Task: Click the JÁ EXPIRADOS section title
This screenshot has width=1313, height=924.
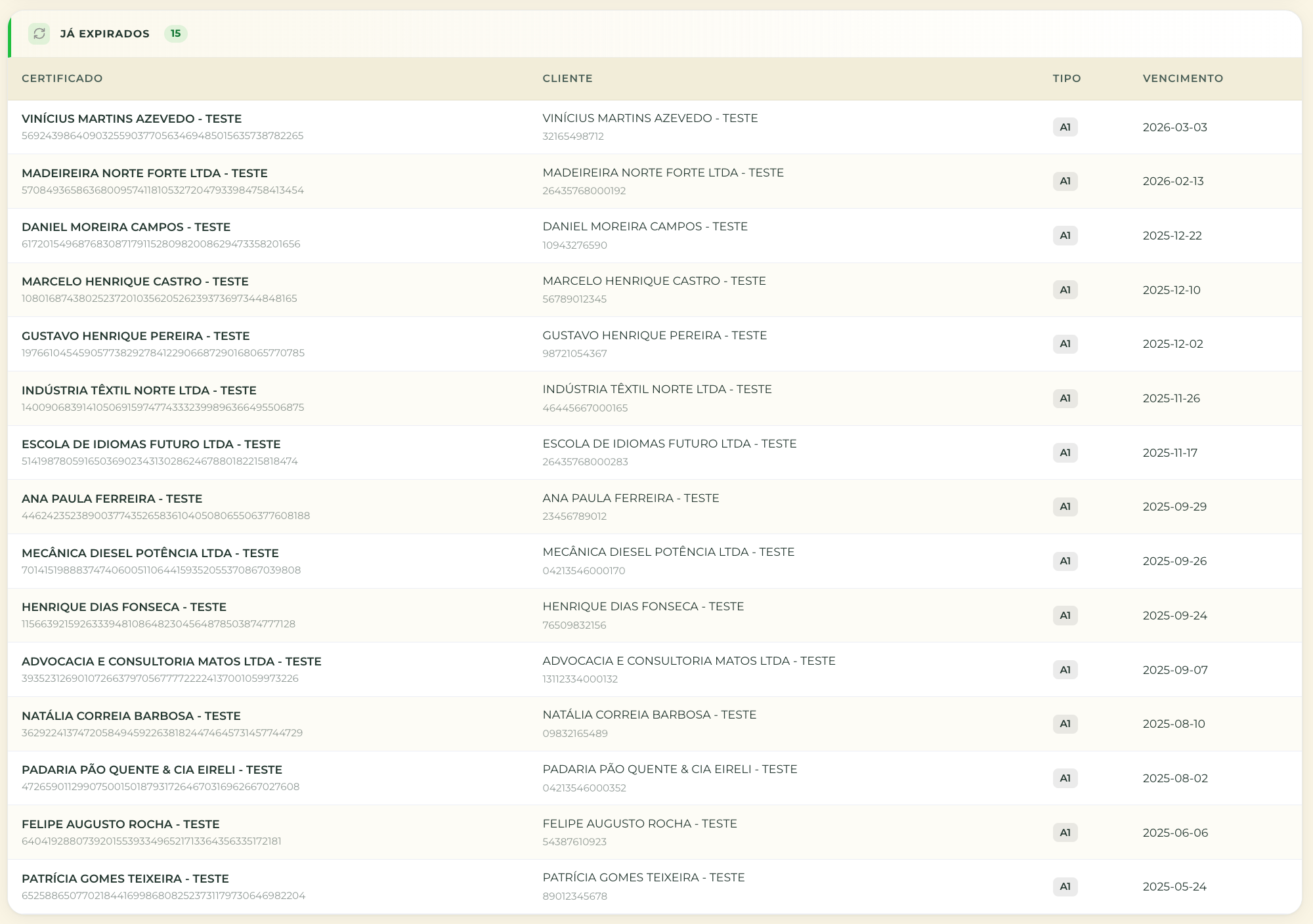Action: pos(105,33)
